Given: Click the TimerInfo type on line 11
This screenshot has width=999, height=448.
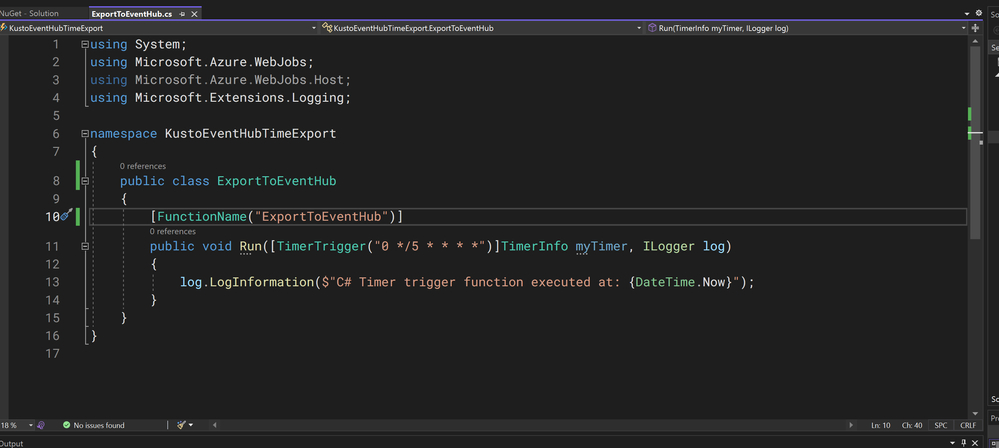Looking at the screenshot, I should [x=535, y=246].
